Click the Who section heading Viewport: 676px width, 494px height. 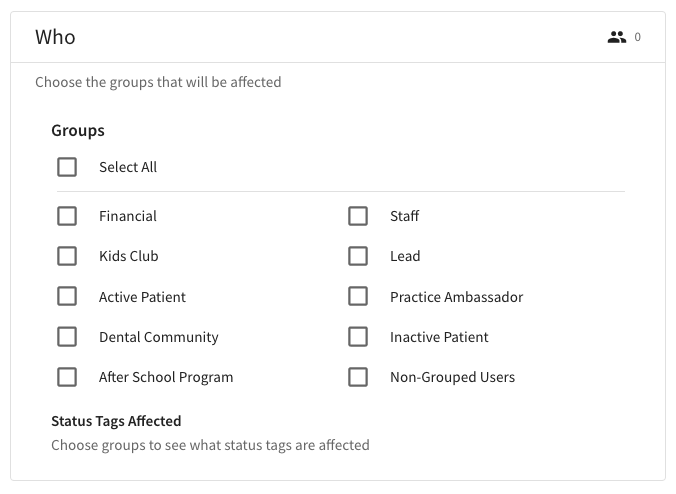click(55, 38)
